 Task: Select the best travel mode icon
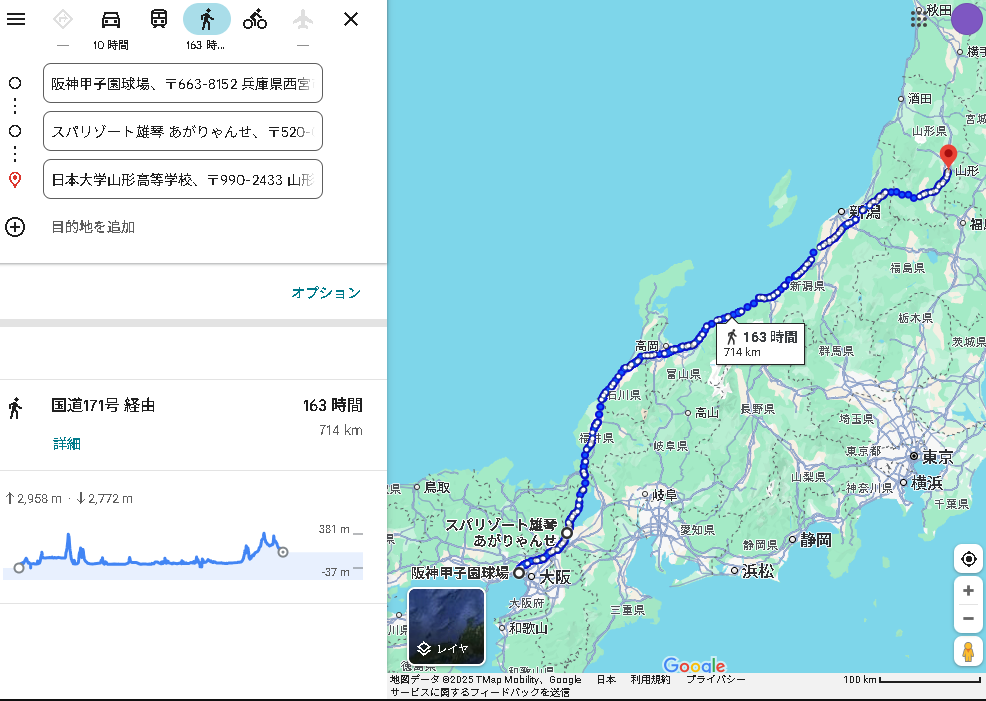point(63,19)
